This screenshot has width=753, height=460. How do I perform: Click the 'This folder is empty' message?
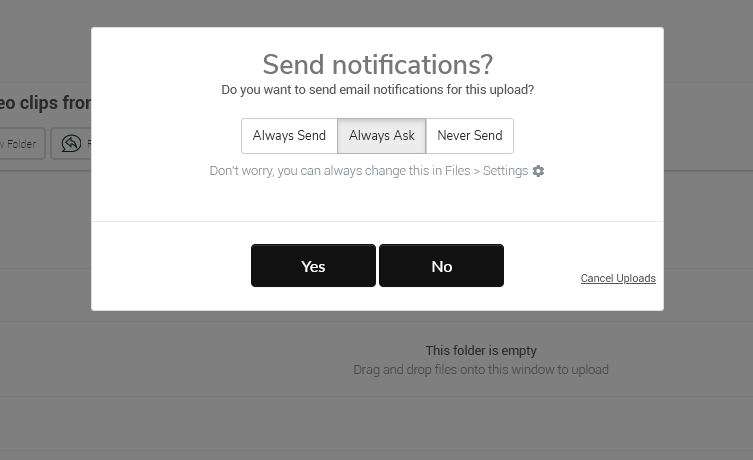point(481,351)
